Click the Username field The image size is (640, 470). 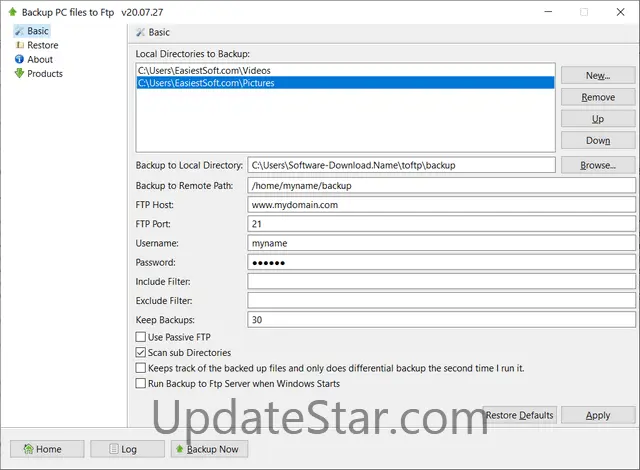coord(441,243)
